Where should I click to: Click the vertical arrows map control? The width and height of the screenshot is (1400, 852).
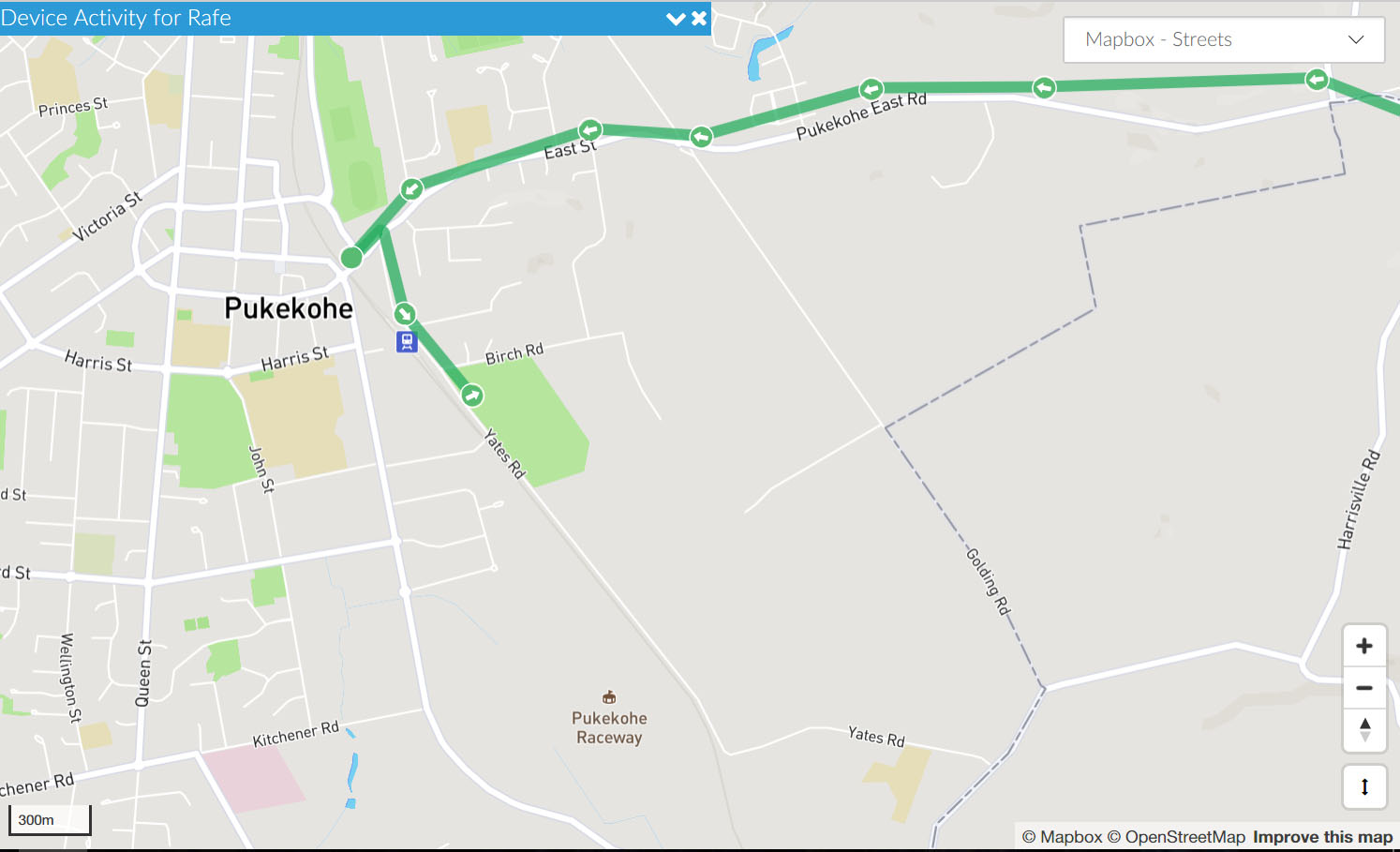point(1364,786)
